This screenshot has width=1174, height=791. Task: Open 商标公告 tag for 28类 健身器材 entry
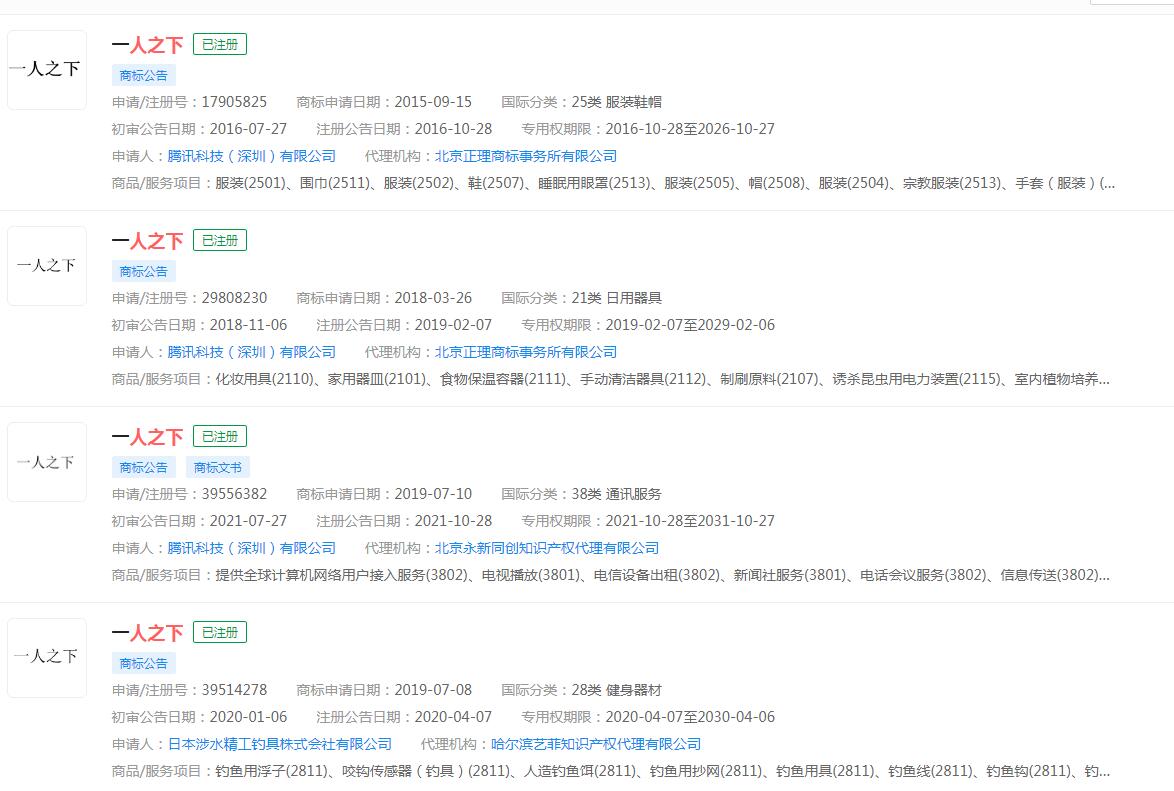[144, 663]
